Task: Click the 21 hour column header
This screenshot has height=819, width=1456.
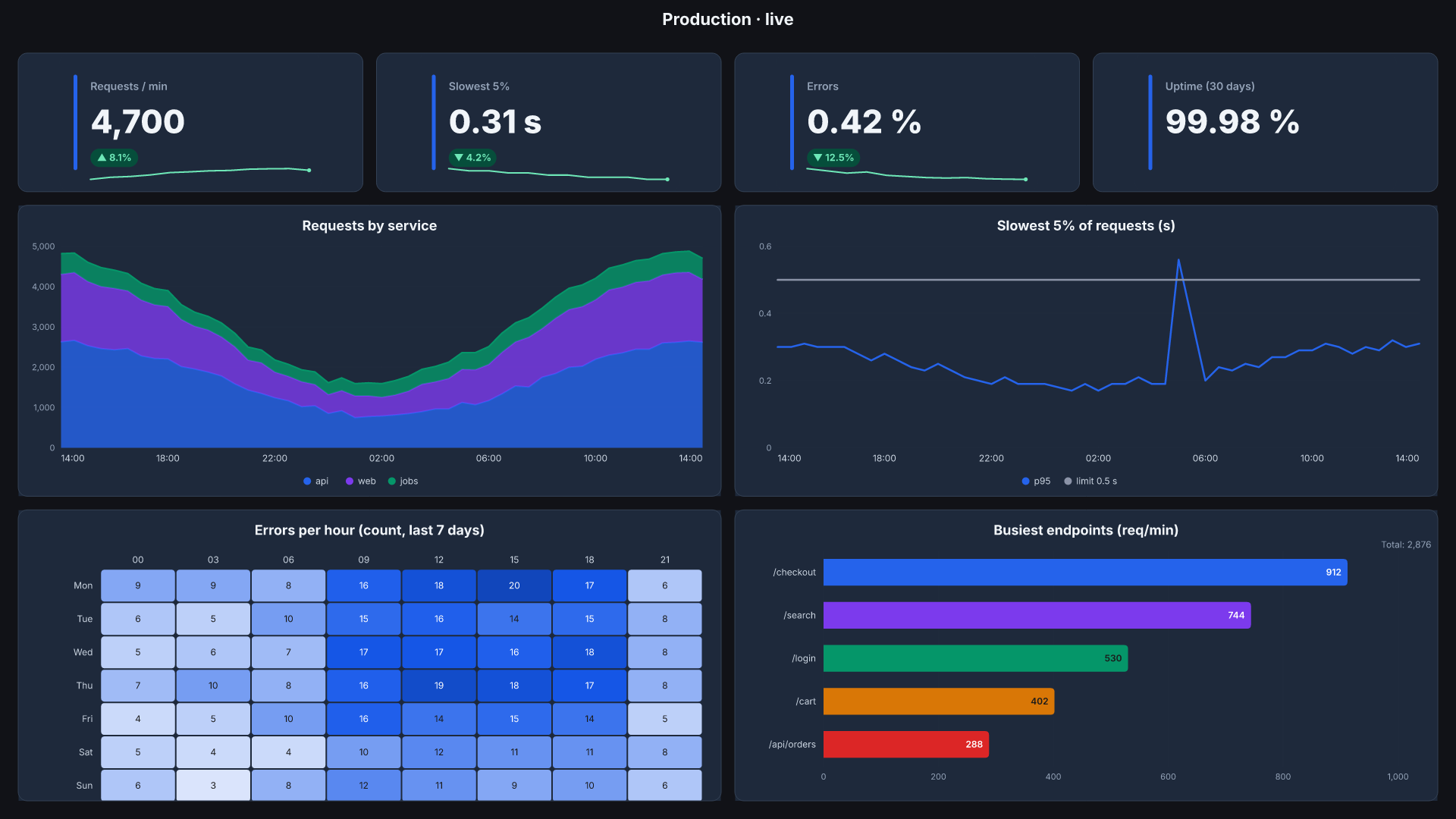Action: tap(665, 560)
